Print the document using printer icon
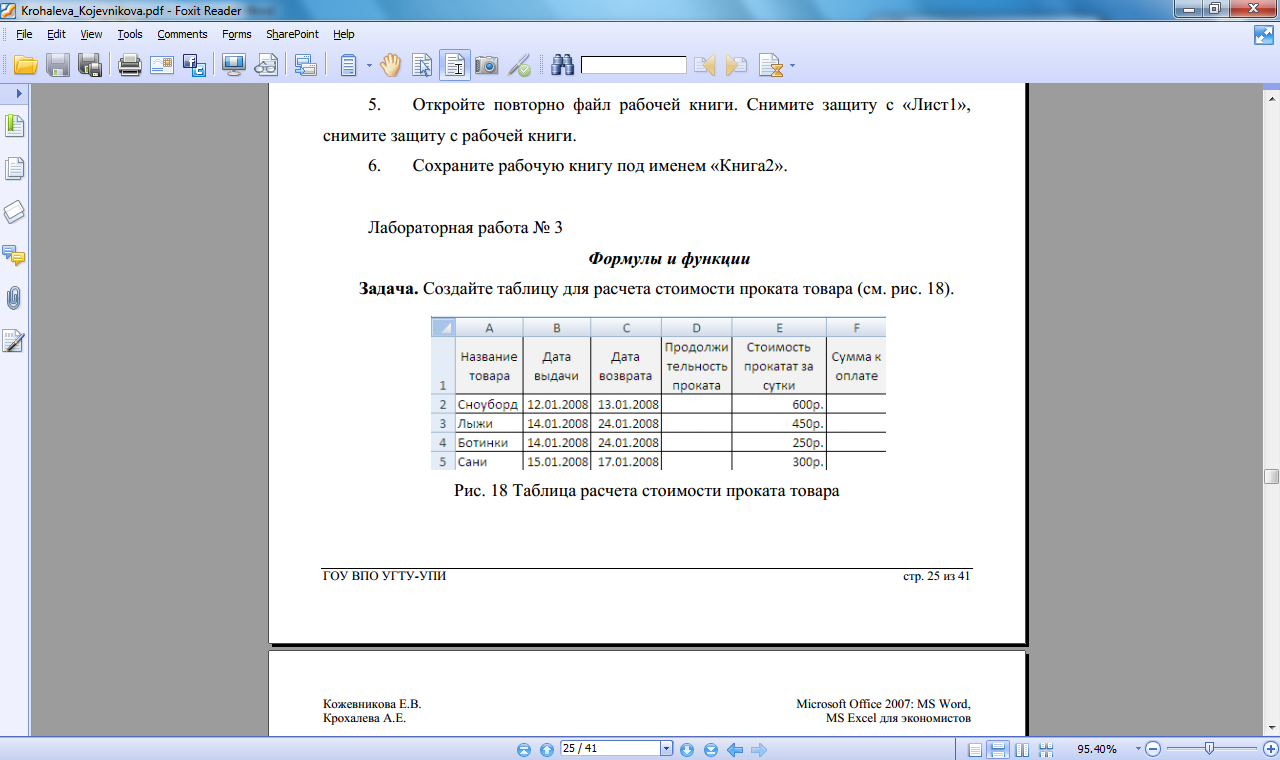Viewport: 1280px width, 760px height. point(130,66)
